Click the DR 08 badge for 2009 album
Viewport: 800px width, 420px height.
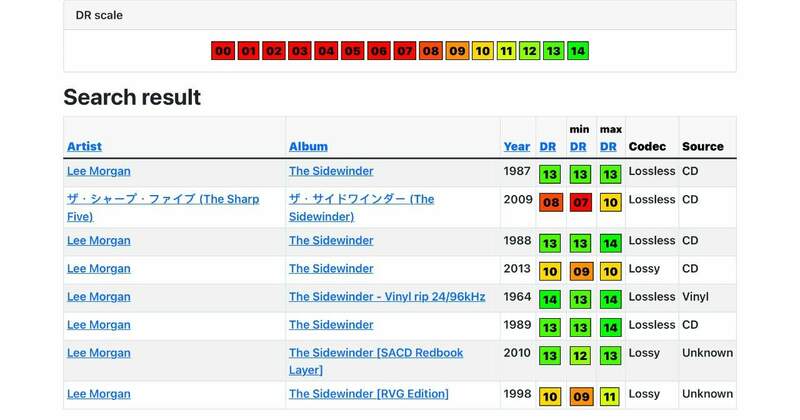pos(549,203)
